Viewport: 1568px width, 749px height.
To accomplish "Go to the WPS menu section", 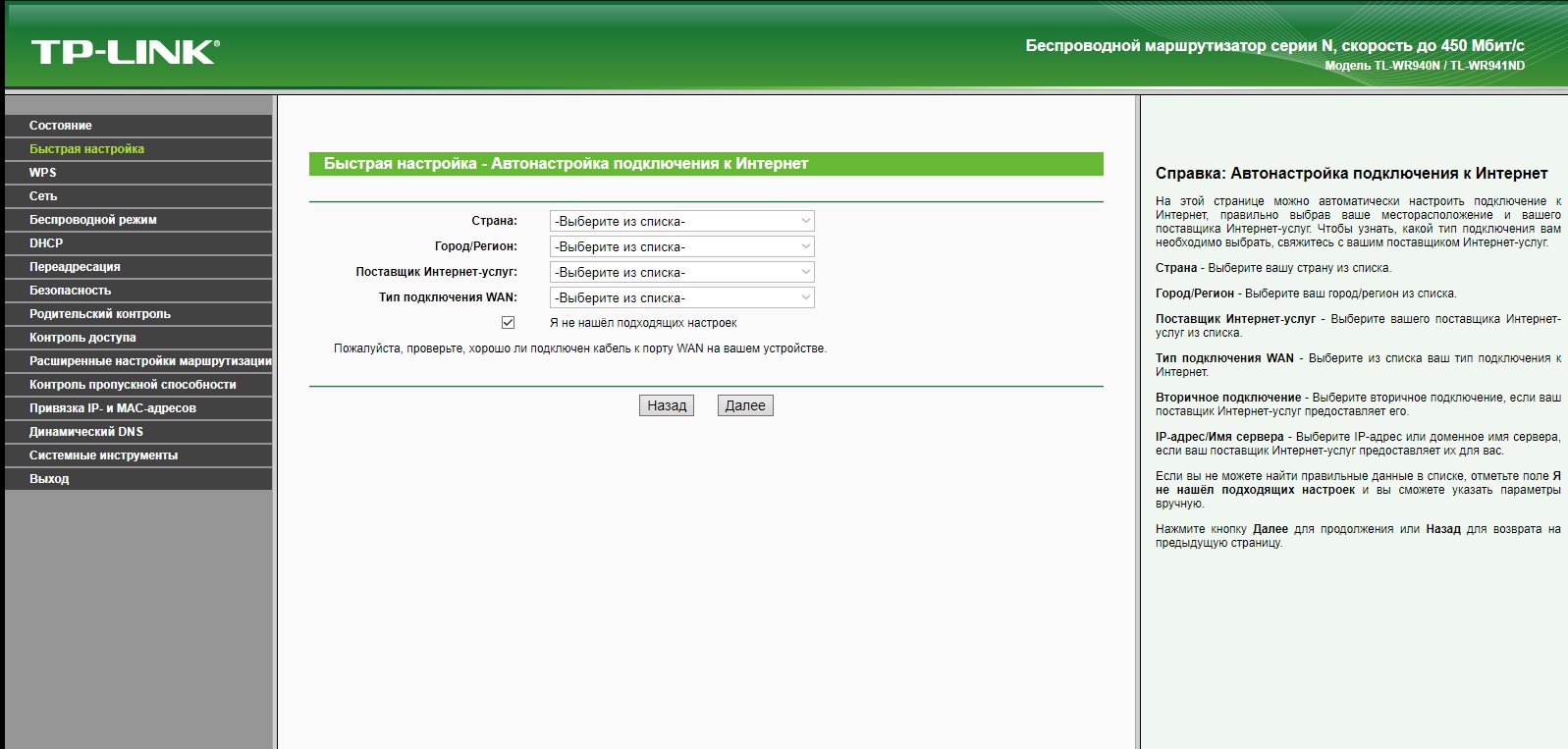I will coord(43,173).
